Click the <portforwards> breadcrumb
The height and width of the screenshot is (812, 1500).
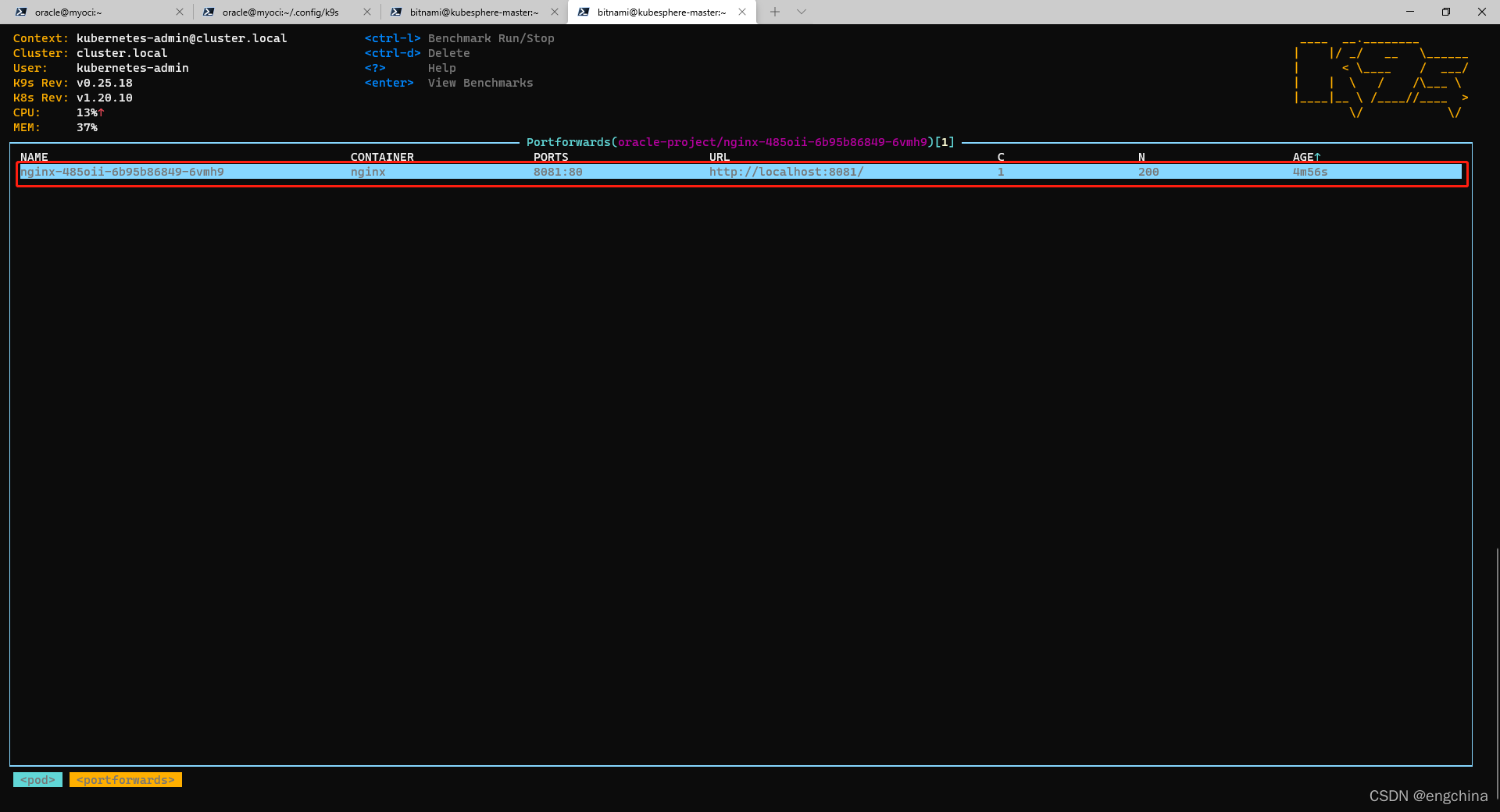point(126,779)
